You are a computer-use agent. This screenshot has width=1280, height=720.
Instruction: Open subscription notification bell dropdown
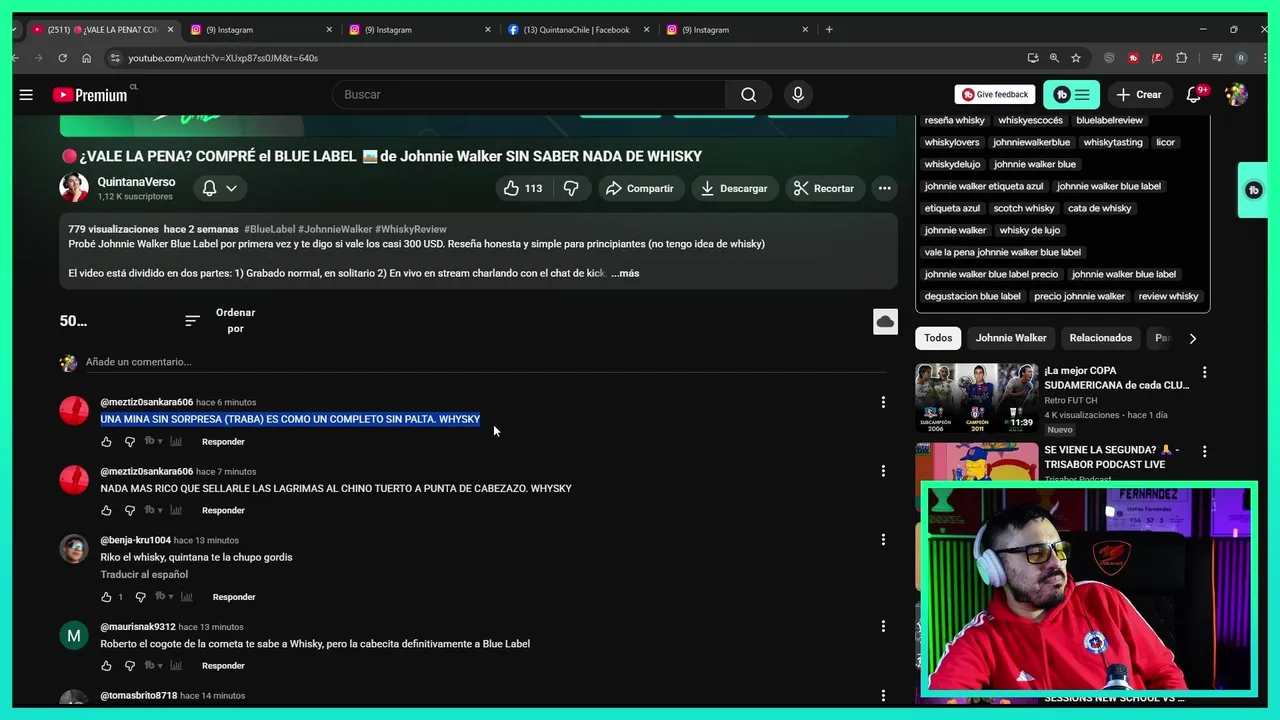click(220, 188)
